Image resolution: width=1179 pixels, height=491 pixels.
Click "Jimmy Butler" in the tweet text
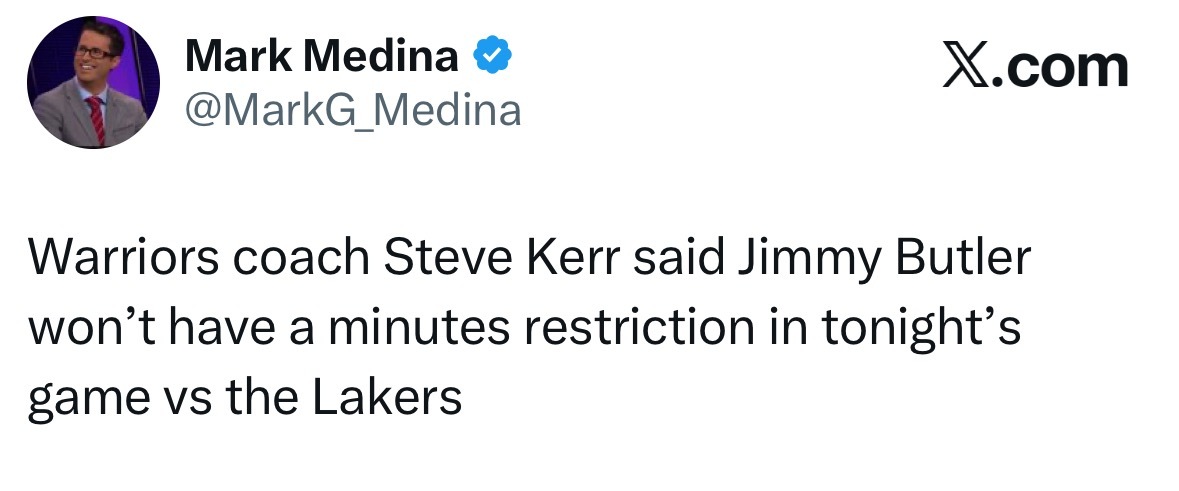click(883, 259)
